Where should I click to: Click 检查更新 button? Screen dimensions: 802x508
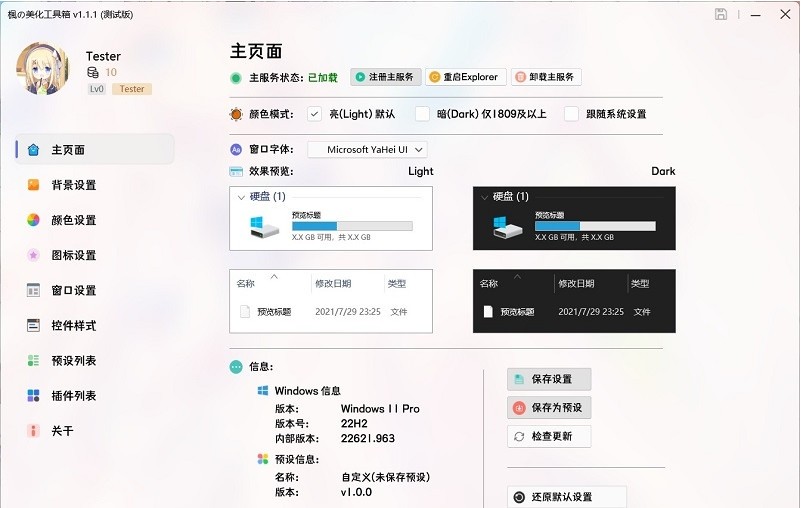coord(549,436)
